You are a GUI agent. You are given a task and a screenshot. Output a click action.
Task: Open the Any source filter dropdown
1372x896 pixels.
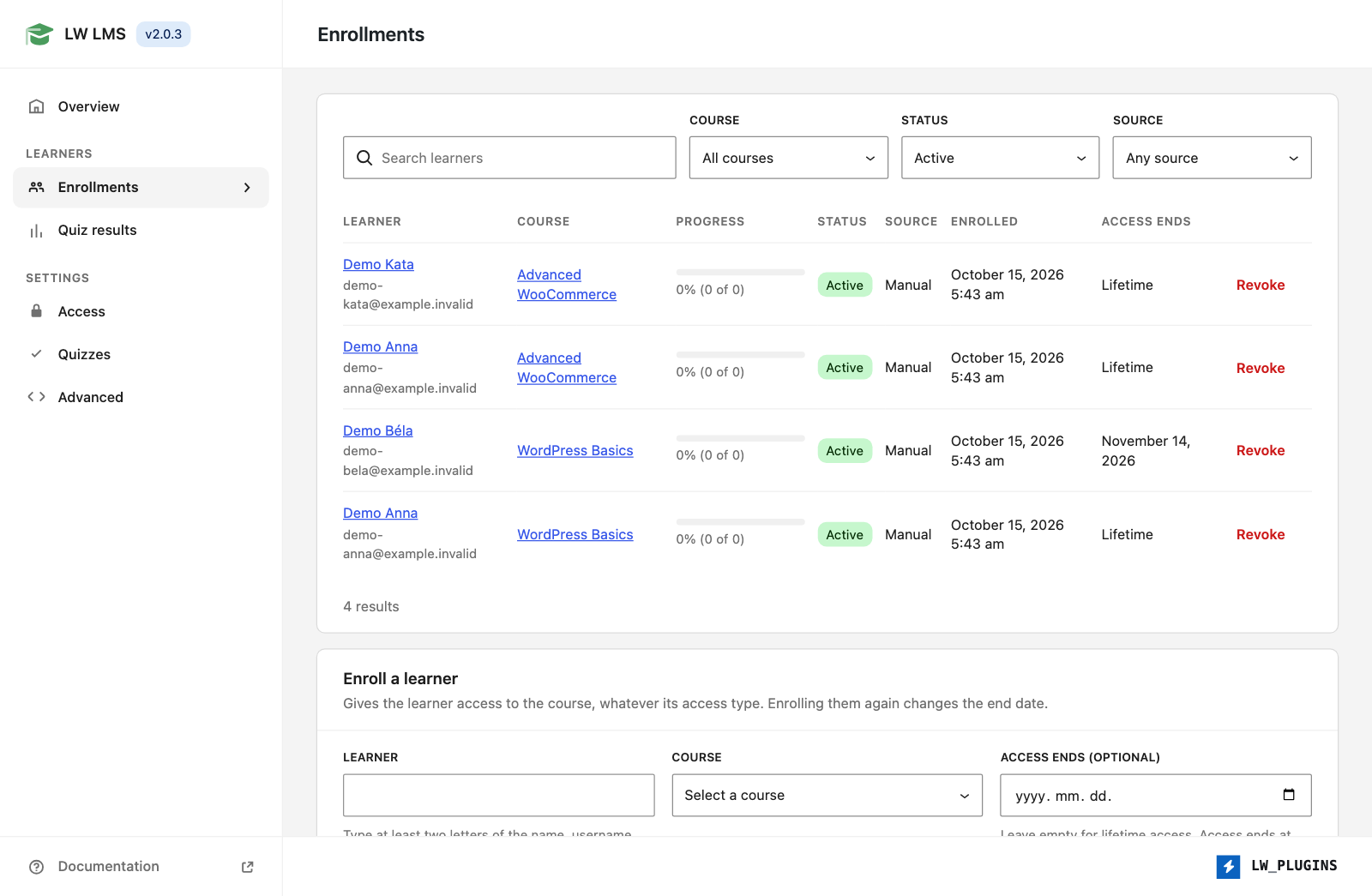(1213, 158)
